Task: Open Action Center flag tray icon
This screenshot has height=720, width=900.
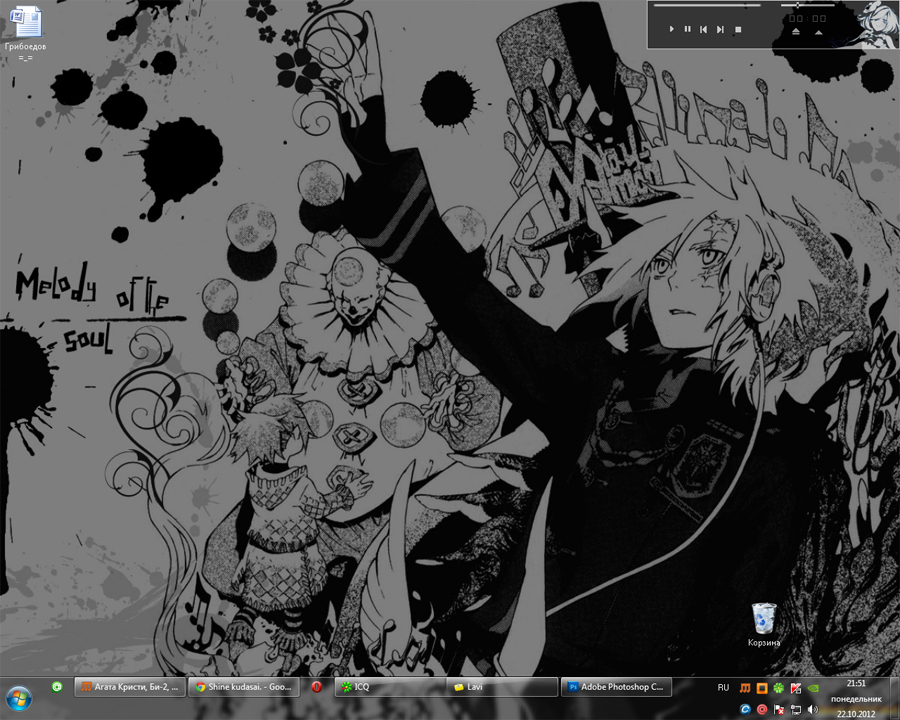Action: 779,710
